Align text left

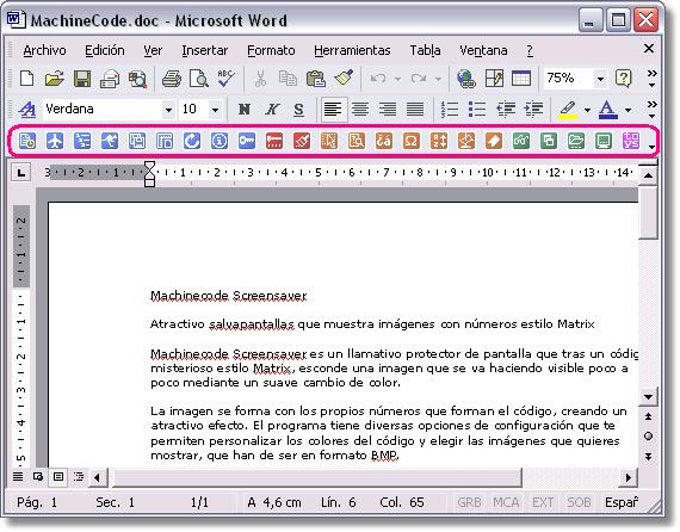[333, 109]
